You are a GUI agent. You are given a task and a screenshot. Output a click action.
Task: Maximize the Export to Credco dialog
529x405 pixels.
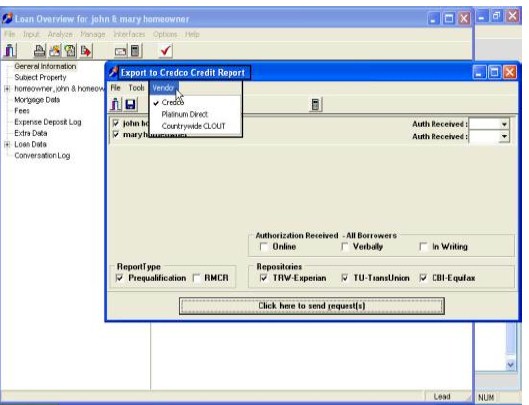(494, 72)
